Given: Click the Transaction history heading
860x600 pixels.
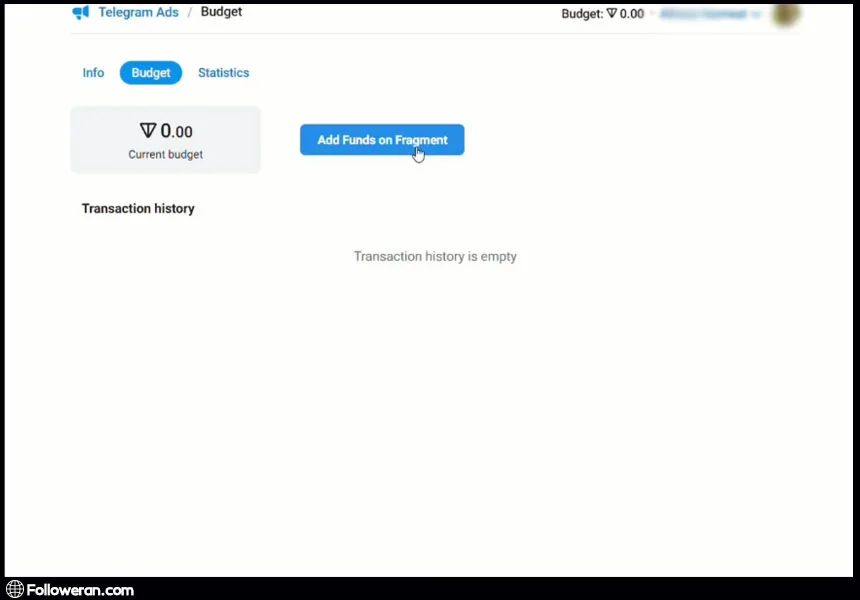Looking at the screenshot, I should (x=138, y=209).
